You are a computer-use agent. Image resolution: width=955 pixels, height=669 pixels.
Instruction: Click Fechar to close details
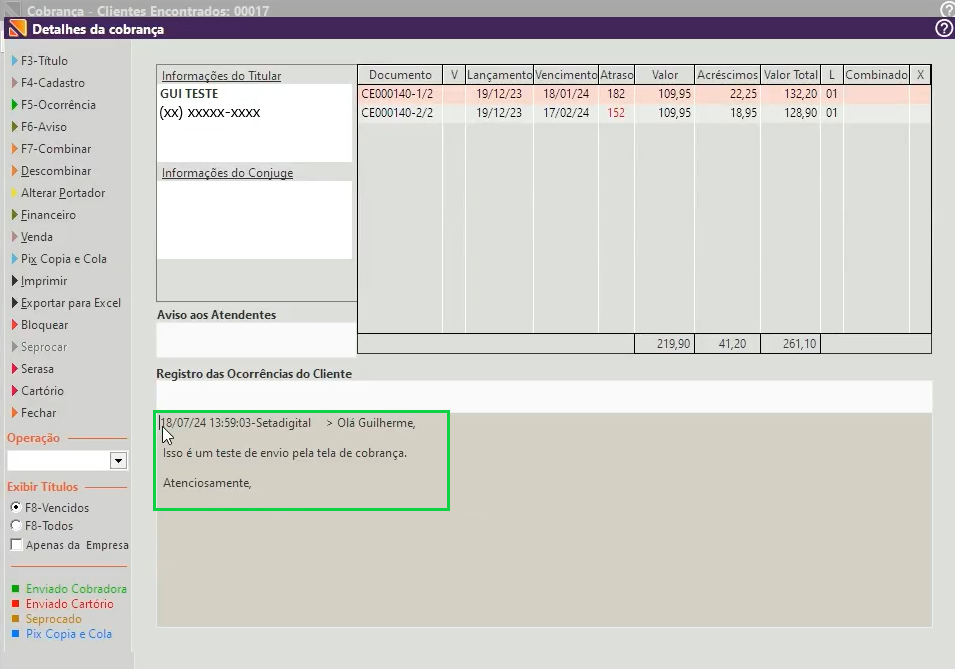pos(38,412)
